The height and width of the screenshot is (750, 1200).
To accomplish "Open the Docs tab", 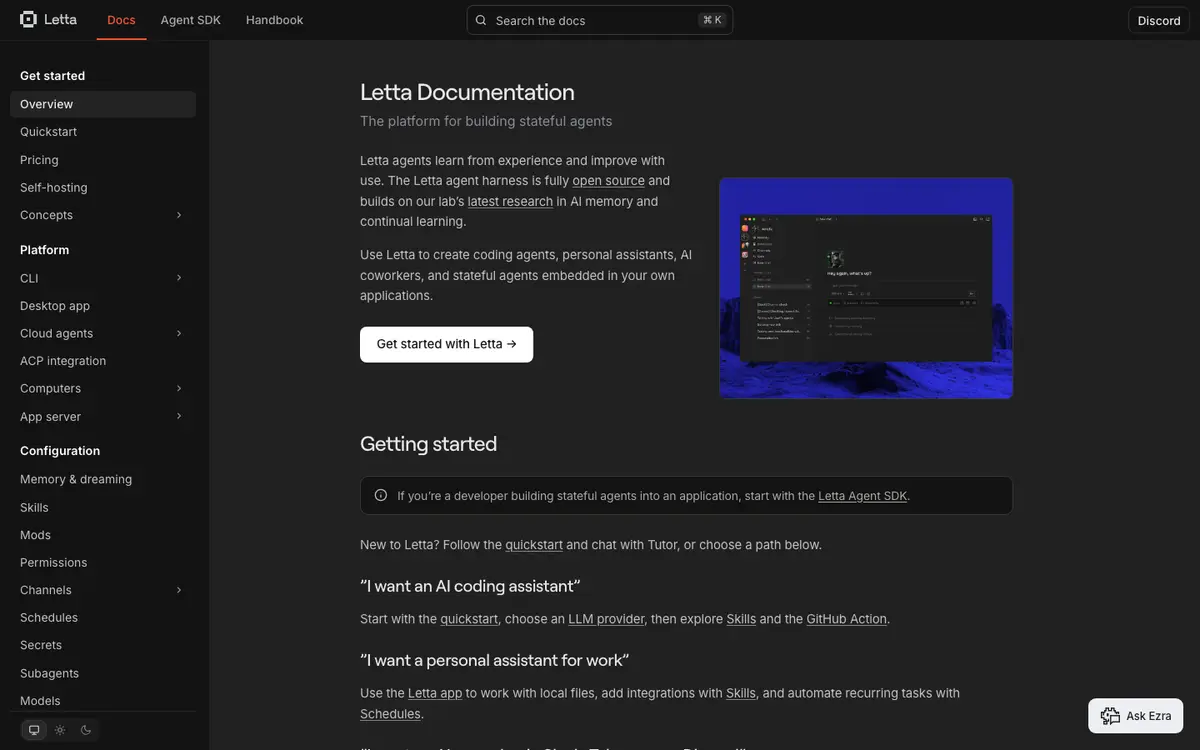I will [121, 20].
